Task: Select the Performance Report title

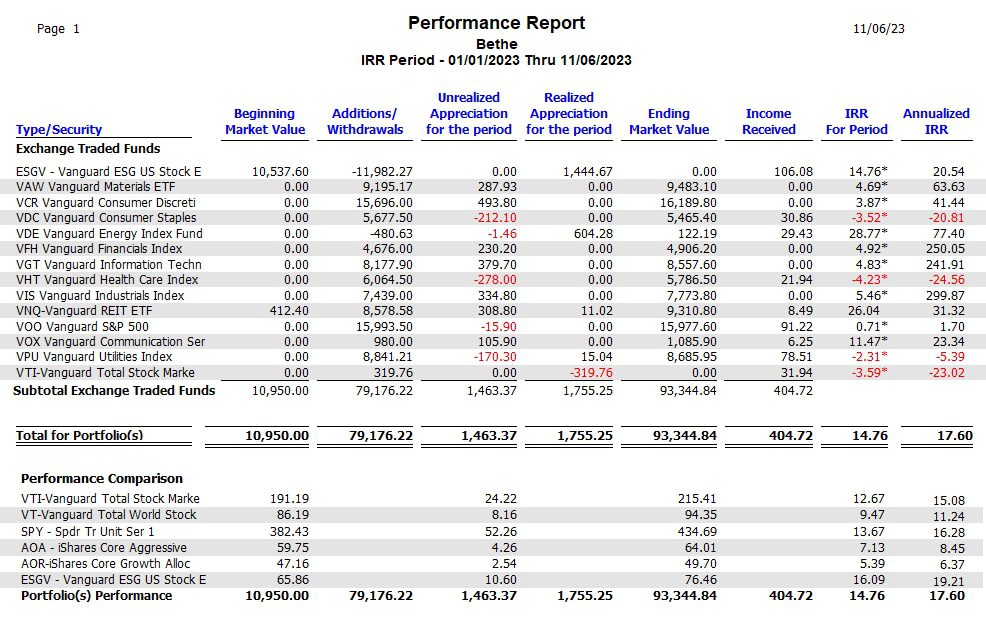Action: click(496, 23)
